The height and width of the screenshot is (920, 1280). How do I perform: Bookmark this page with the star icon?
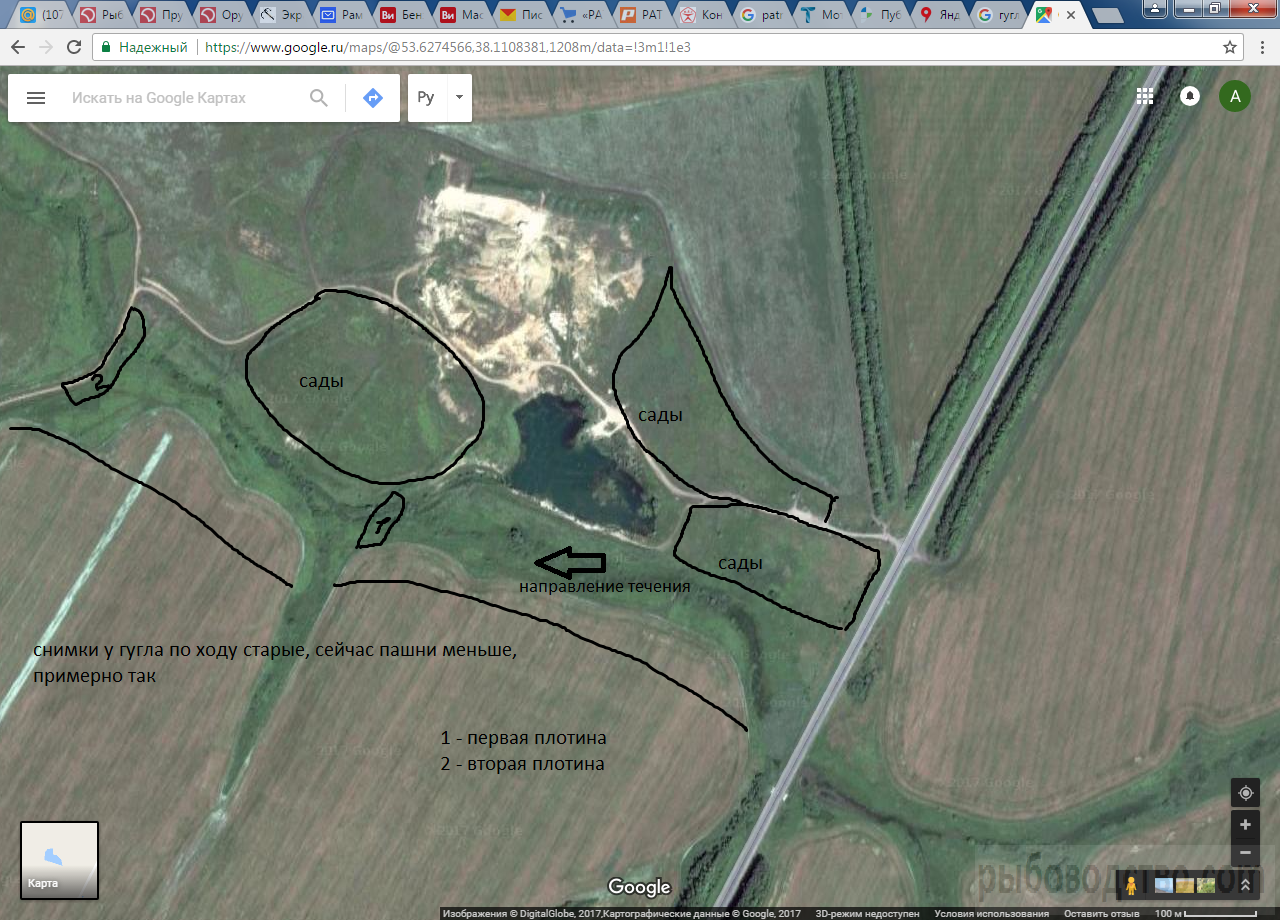click(x=1230, y=47)
